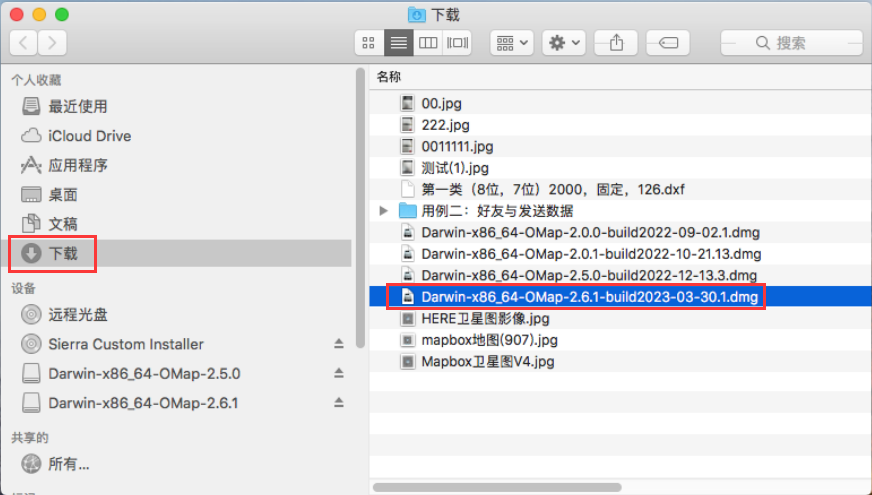
Task: Open the gear action menu
Action: 564,43
